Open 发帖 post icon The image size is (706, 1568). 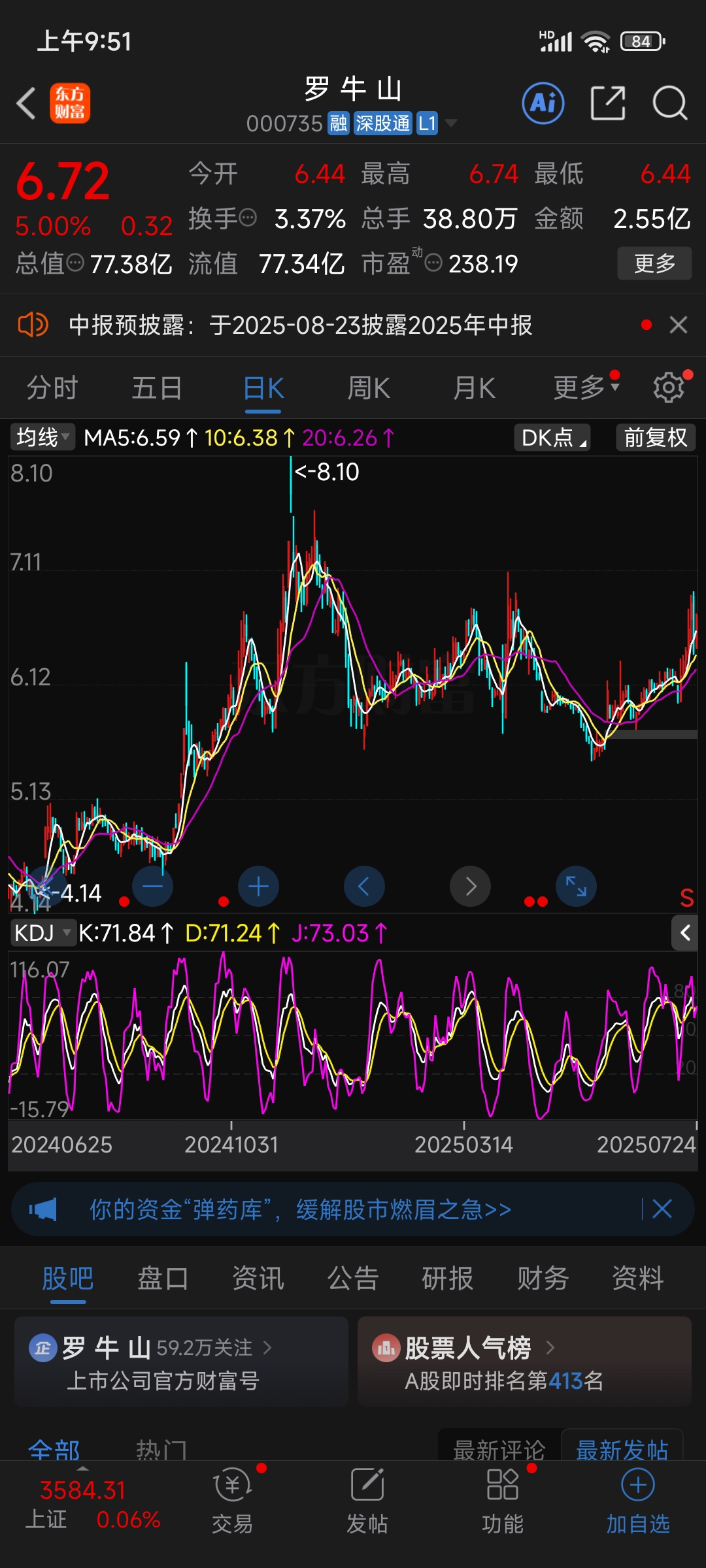(367, 1499)
